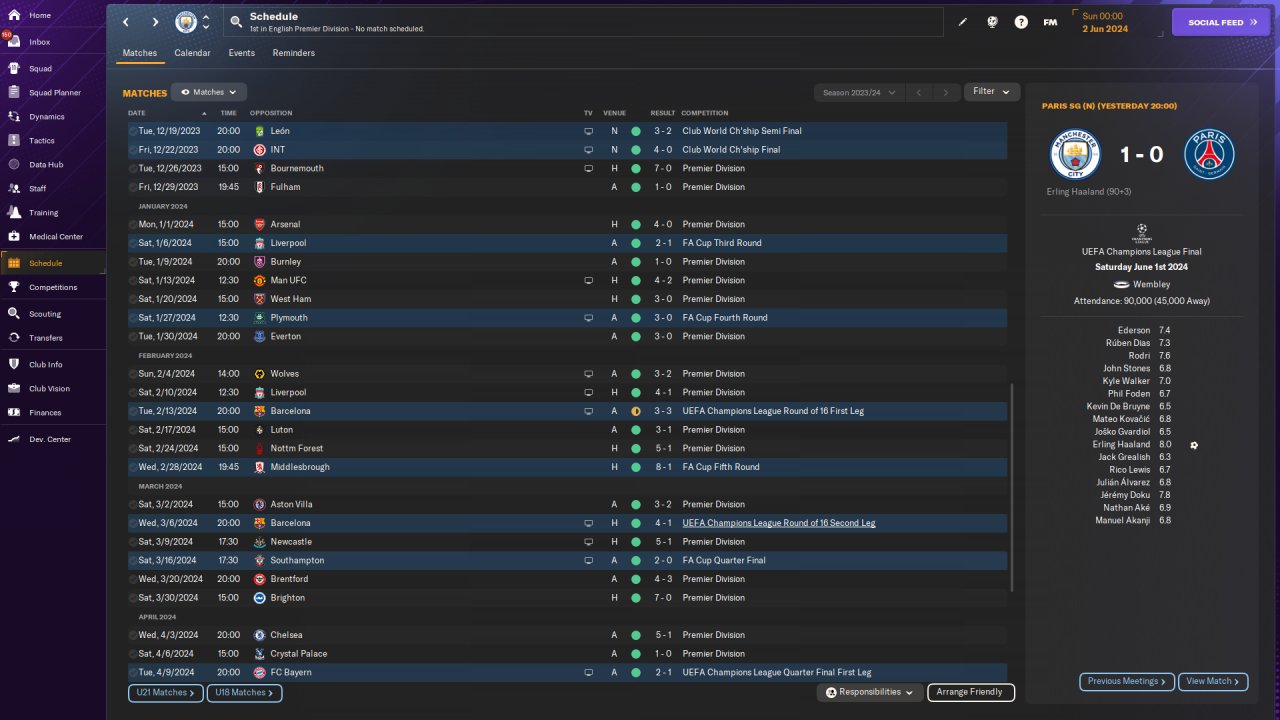Open the Home section in sidebar
This screenshot has width=1280, height=720.
[x=40, y=16]
